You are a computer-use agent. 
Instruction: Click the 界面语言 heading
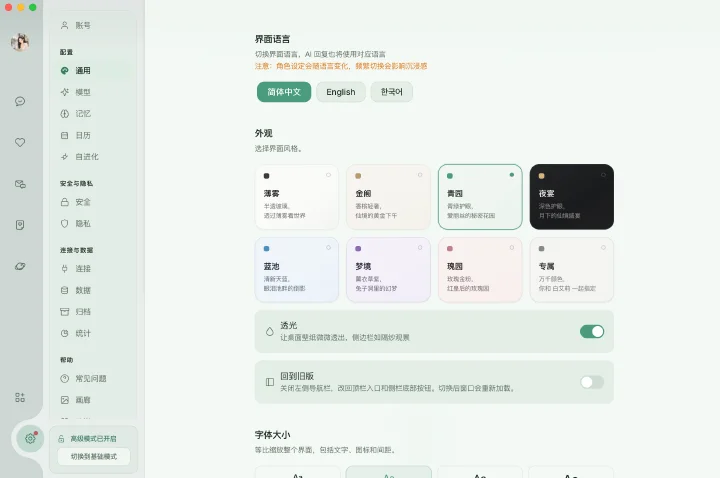pos(272,39)
